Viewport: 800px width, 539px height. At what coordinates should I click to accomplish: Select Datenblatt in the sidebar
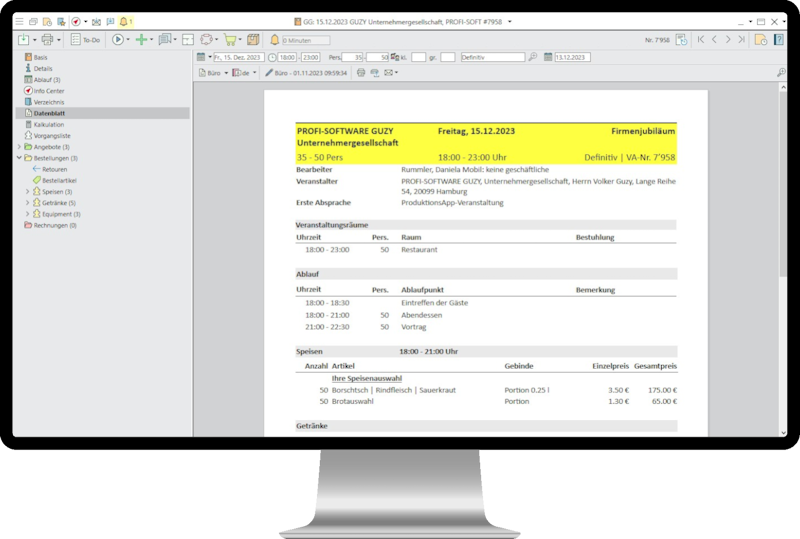[x=103, y=113]
